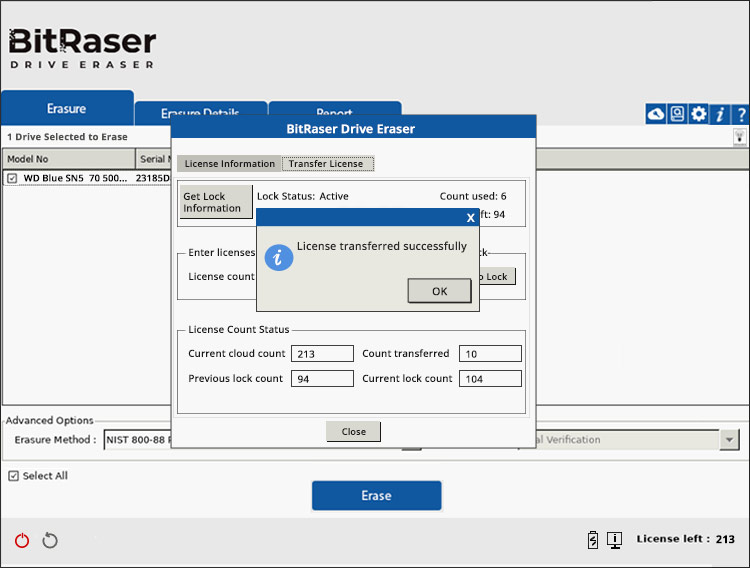This screenshot has width=750, height=568.
Task: Click the Current lock count field
Action: tap(490, 379)
